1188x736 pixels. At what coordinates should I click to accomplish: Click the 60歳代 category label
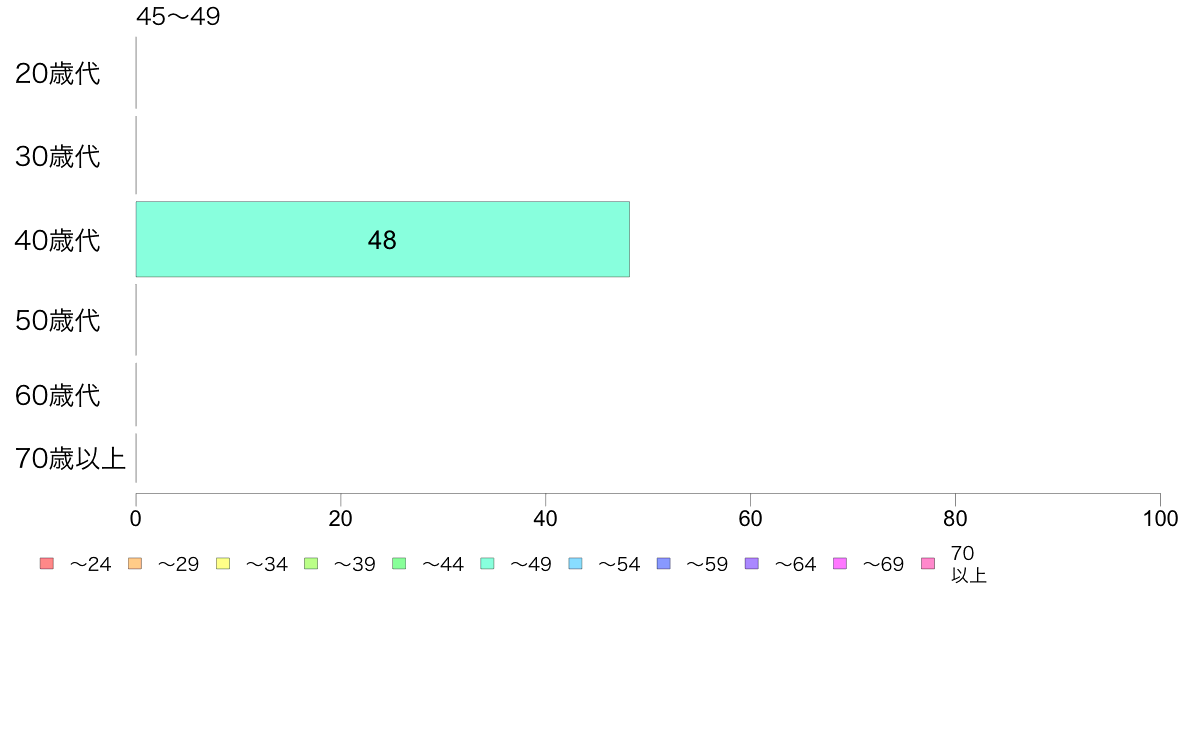[58, 395]
